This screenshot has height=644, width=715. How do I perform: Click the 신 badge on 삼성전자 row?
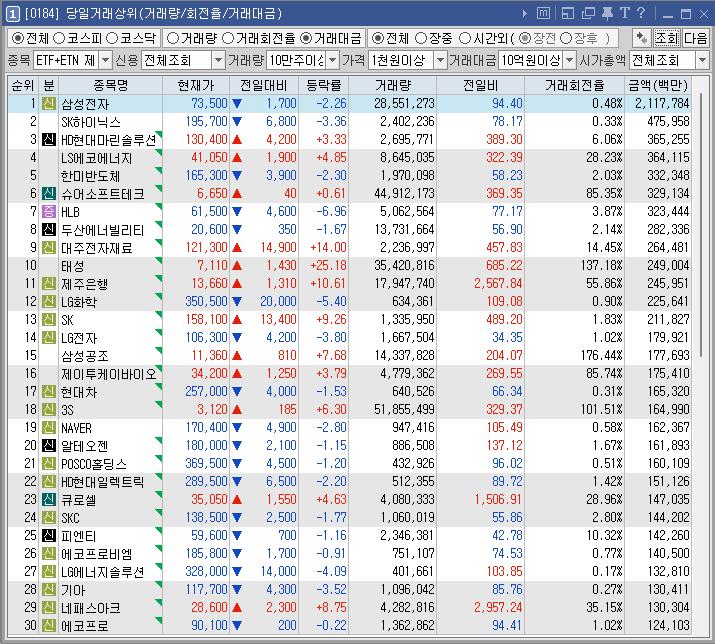tap(49, 104)
